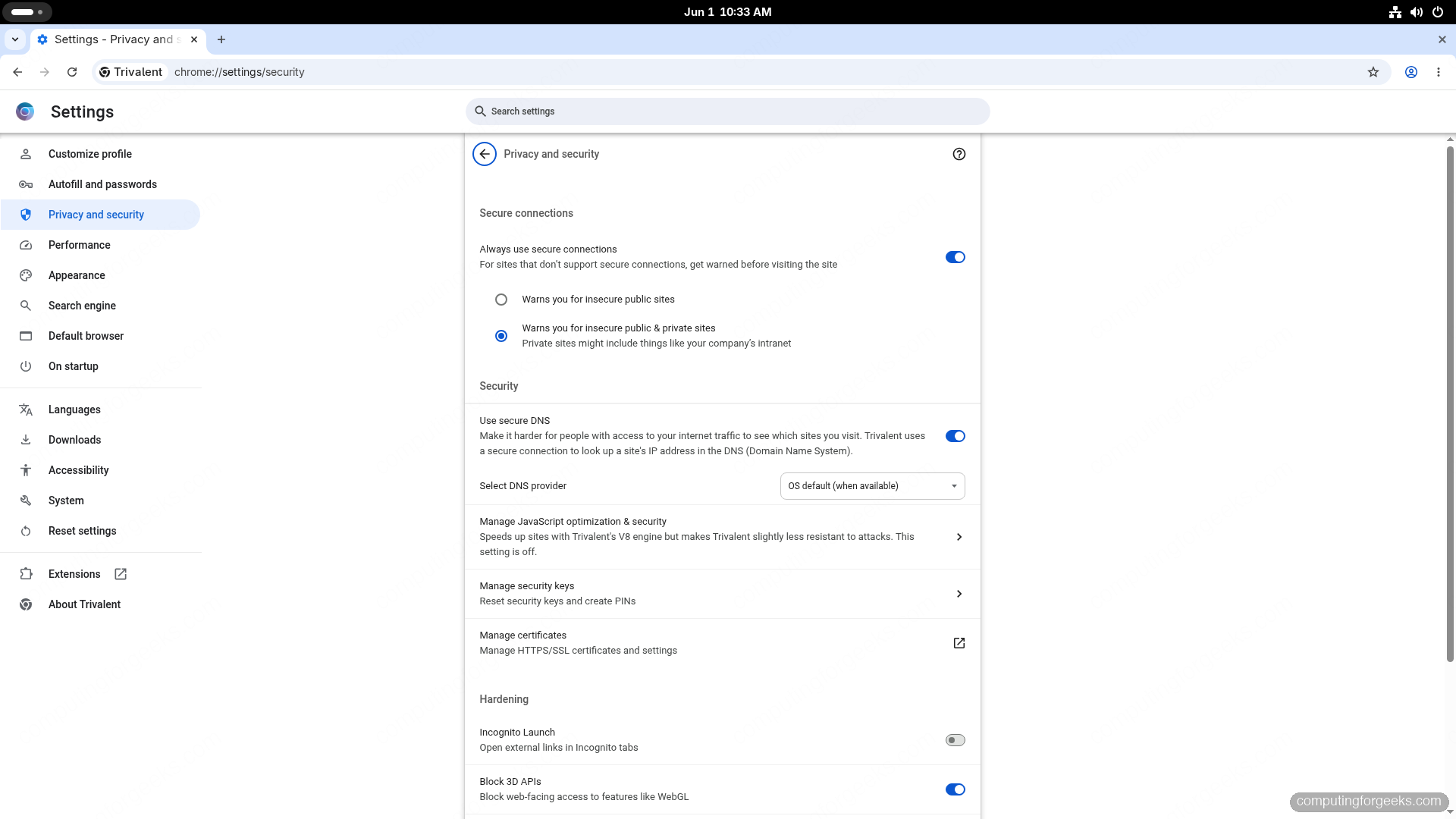Open the tab search dropdown arrow

click(x=15, y=39)
